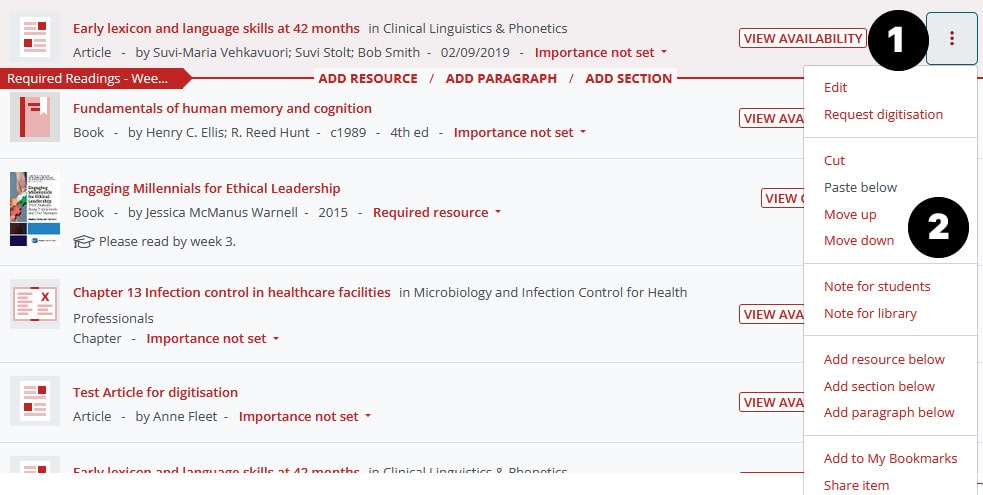Click the ADD RESOURCE link
Screen dimensions: 983x495
[x=367, y=78]
